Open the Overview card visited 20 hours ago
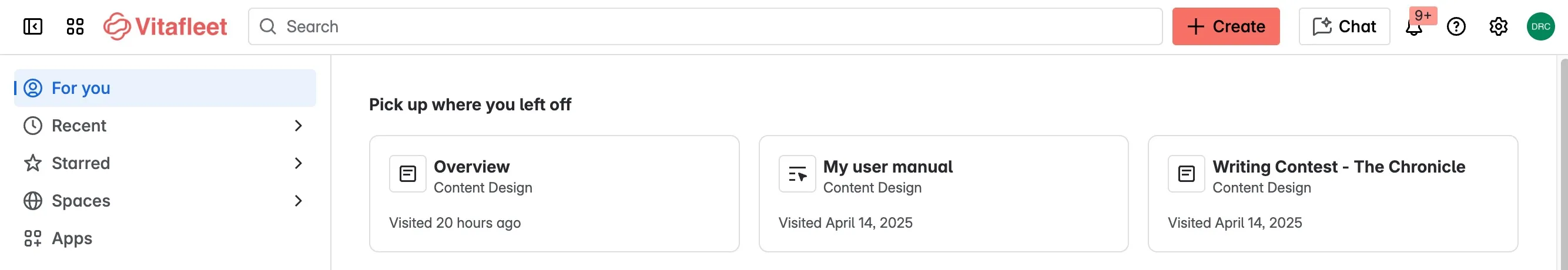This screenshot has width=1568, height=270. coord(554,193)
